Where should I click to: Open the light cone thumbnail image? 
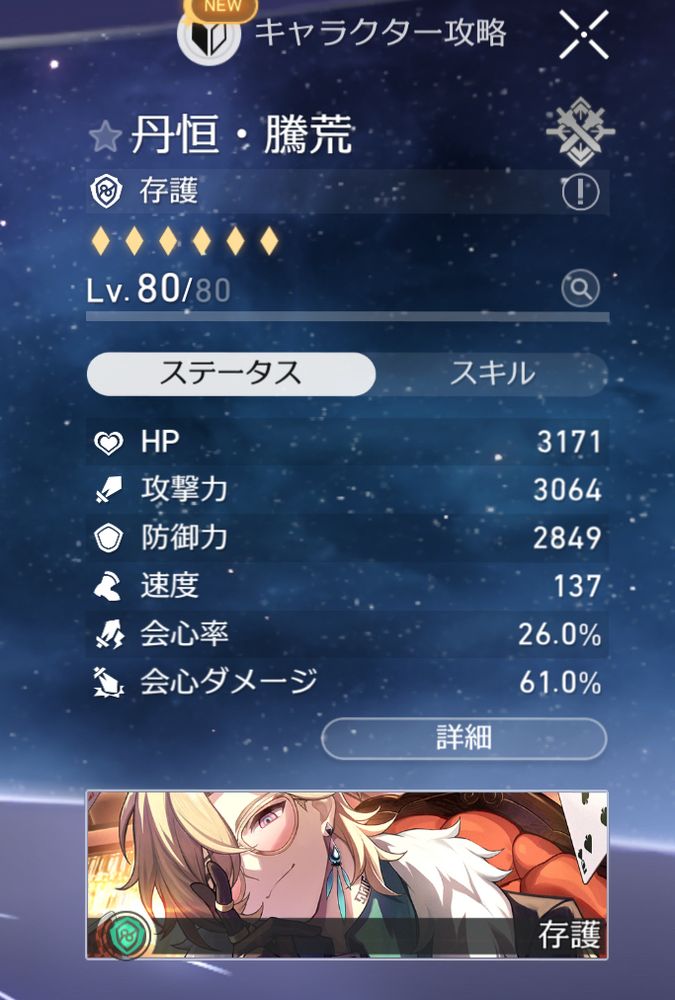point(347,874)
